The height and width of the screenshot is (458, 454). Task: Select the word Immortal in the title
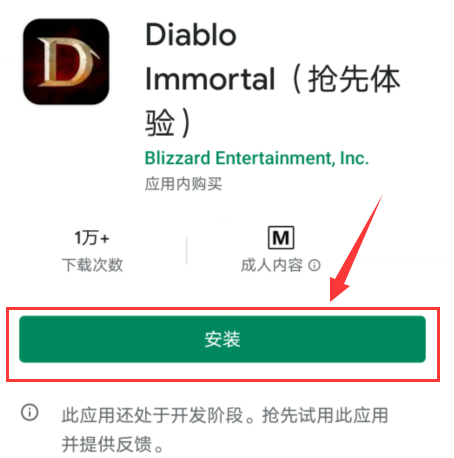[x=210, y=79]
